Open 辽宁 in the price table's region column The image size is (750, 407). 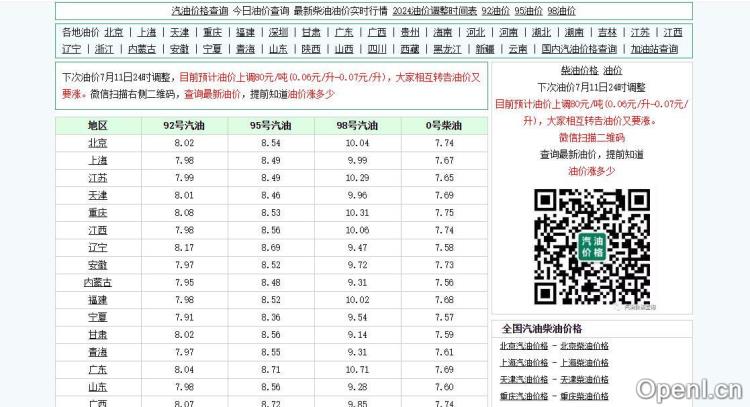click(98, 248)
